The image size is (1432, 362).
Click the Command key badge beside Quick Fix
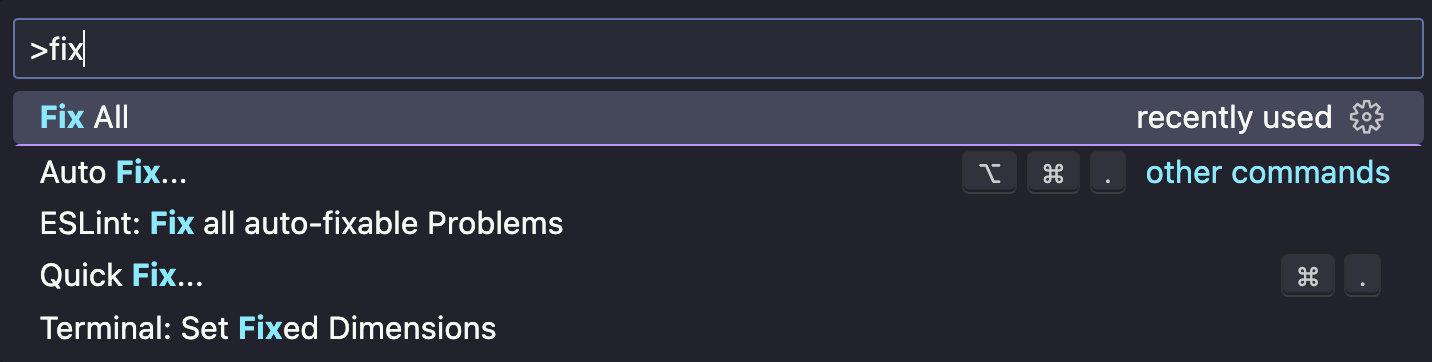1308,276
